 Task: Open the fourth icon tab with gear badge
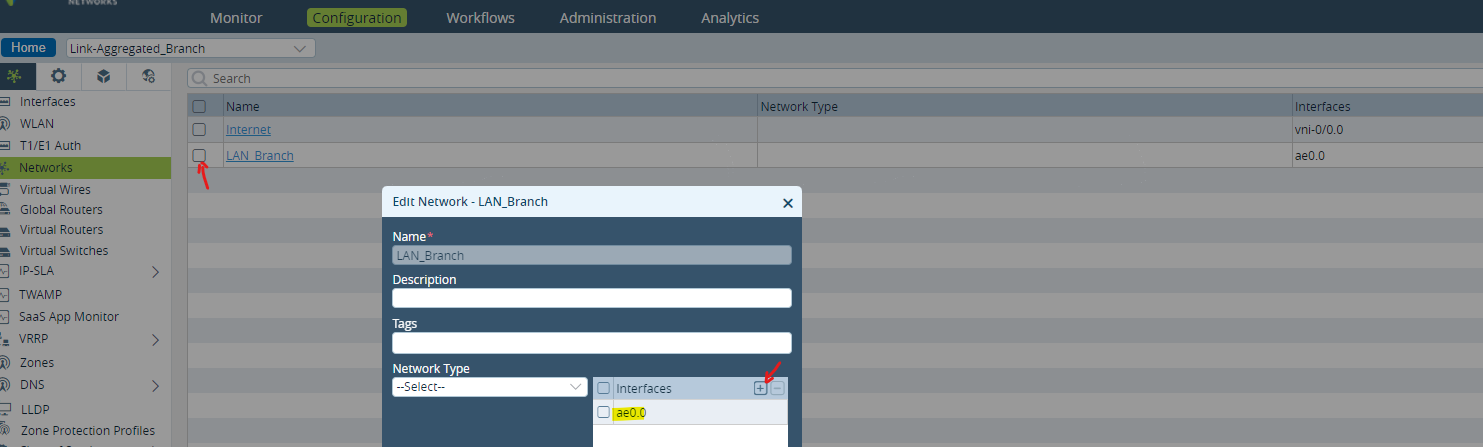(x=148, y=76)
